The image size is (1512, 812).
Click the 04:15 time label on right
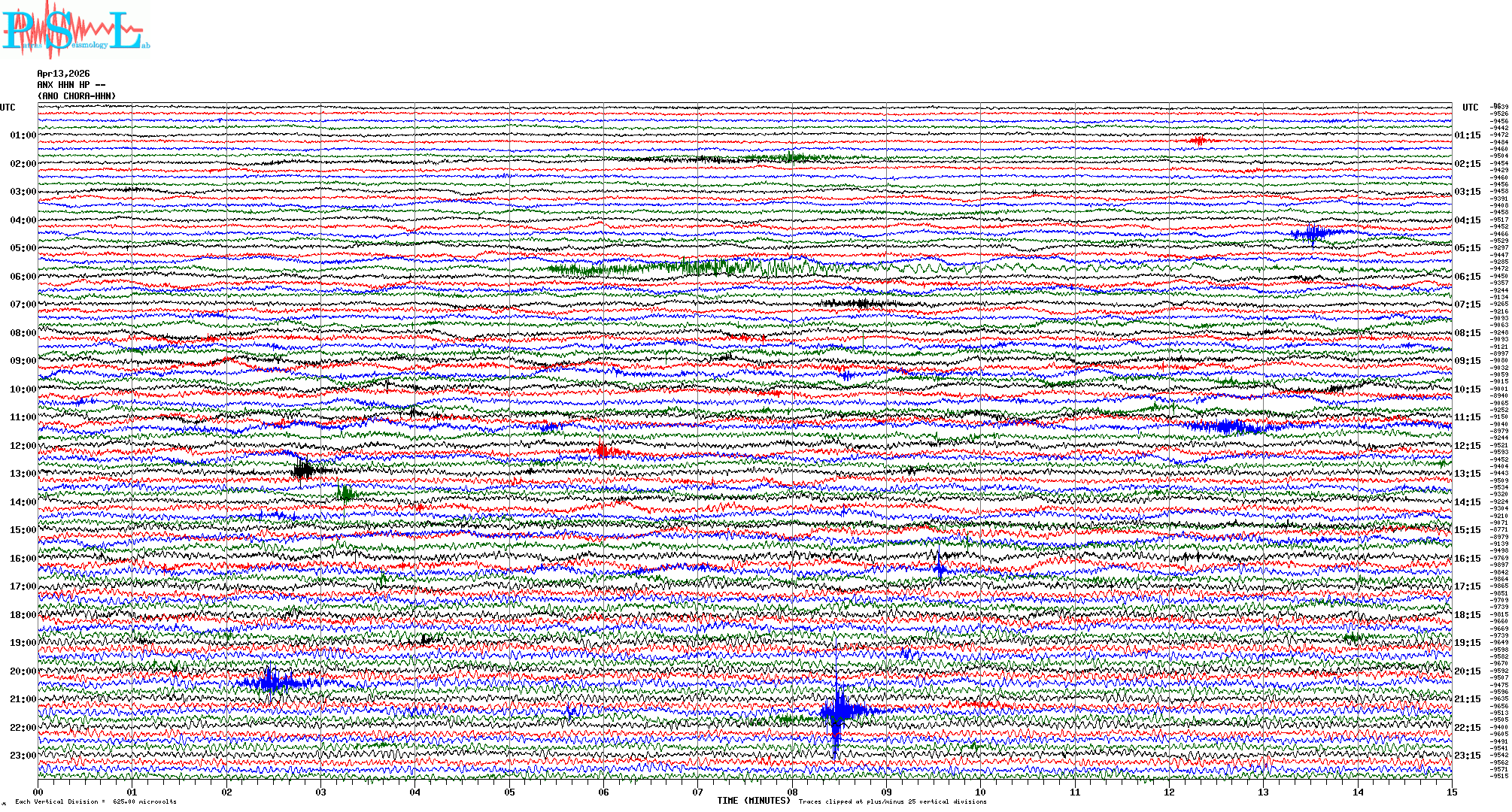click(1467, 220)
